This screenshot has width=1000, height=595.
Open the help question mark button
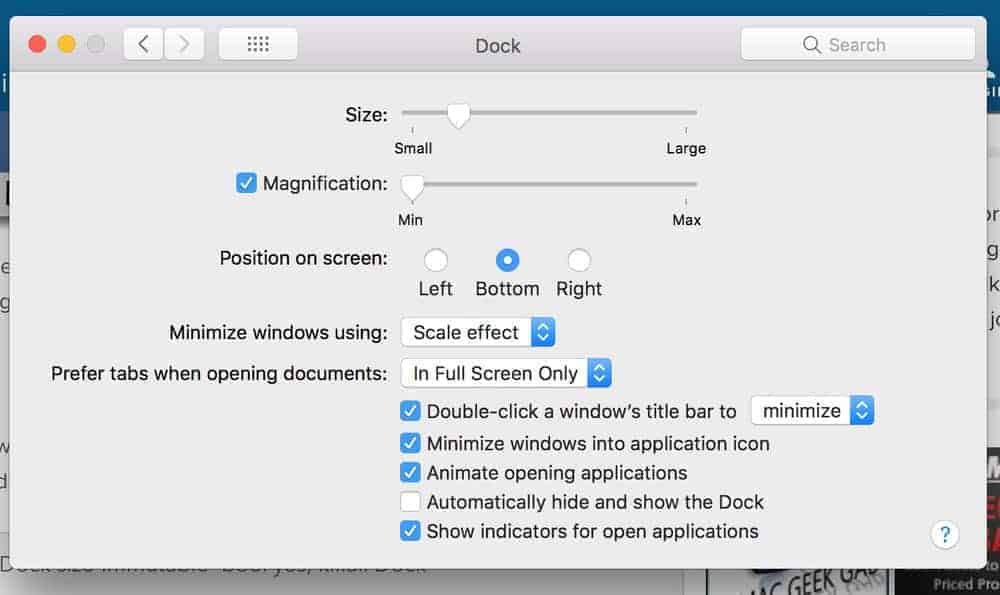[x=944, y=534]
